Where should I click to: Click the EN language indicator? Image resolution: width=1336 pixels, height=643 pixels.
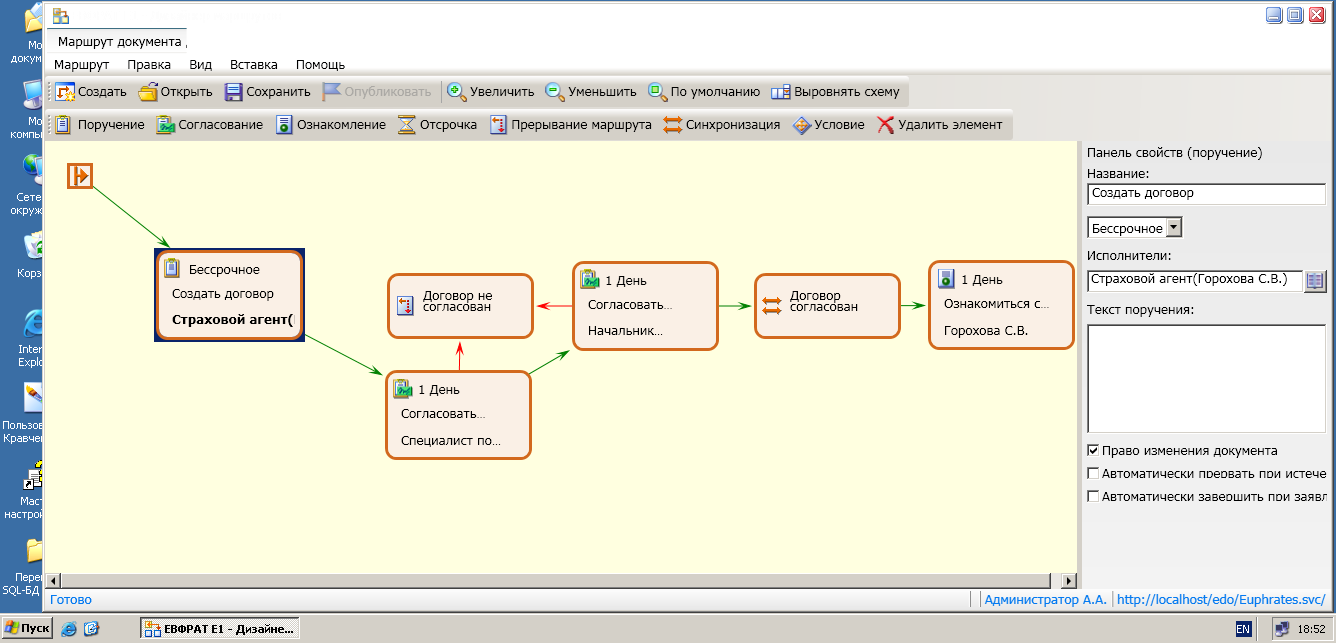tap(1243, 629)
